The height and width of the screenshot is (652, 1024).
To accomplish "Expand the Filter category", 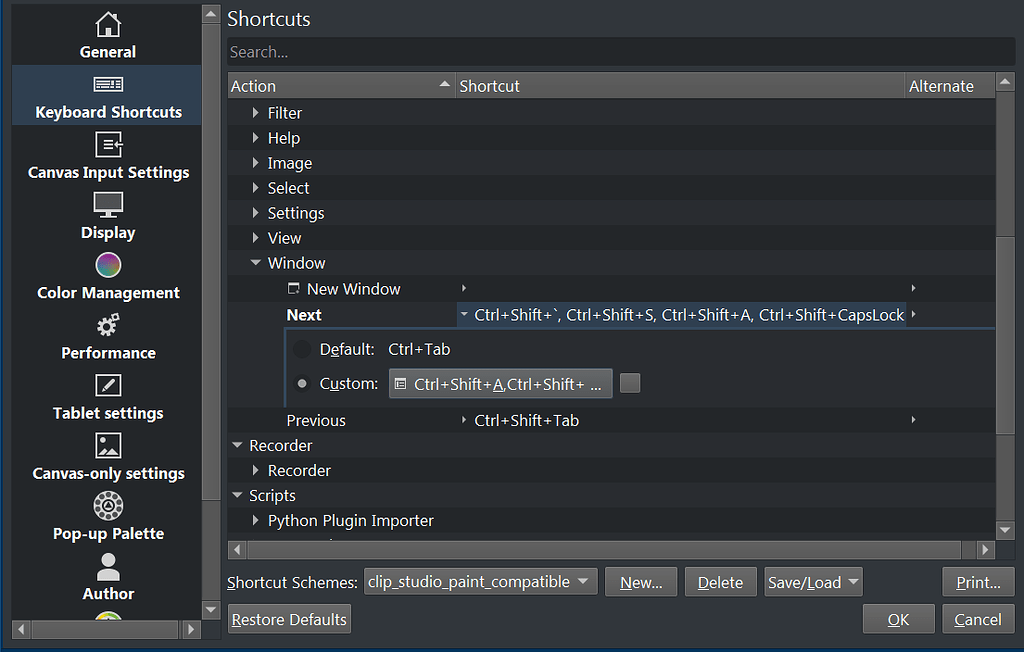I will tap(256, 113).
